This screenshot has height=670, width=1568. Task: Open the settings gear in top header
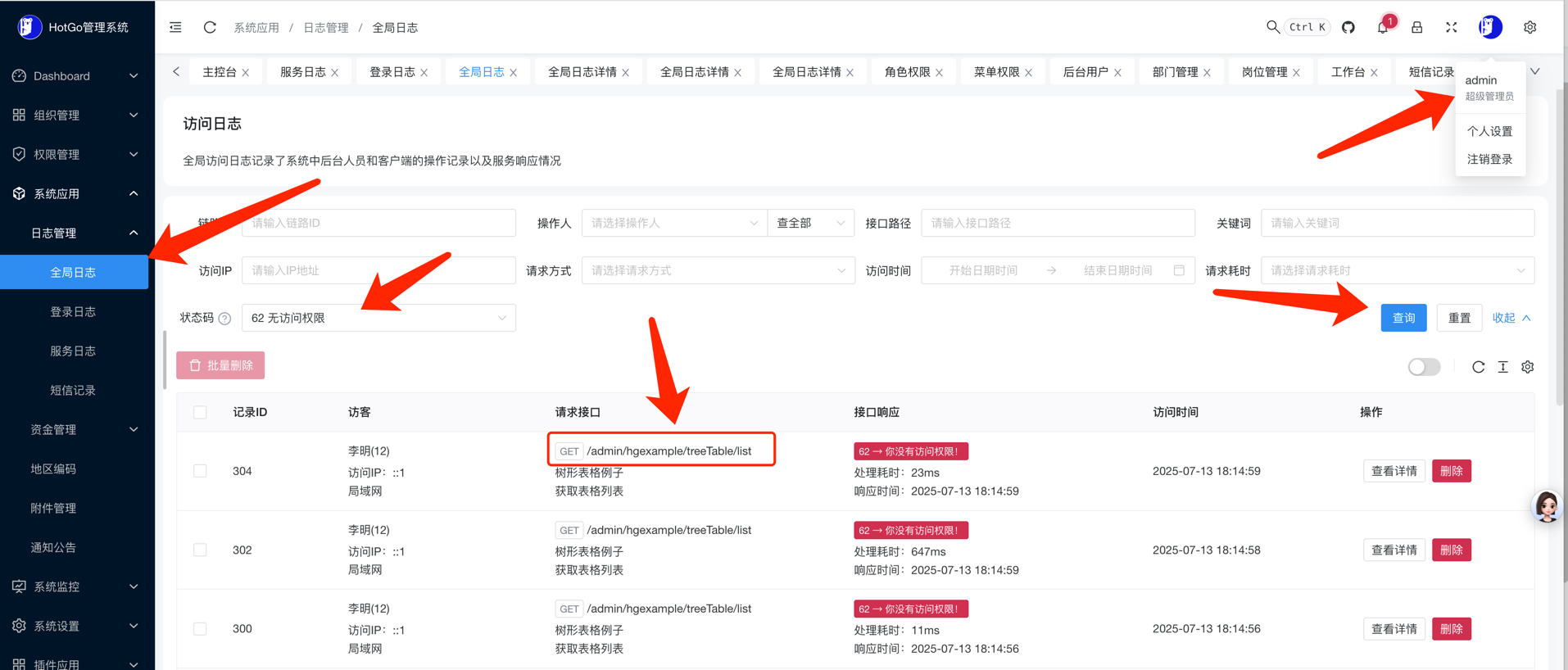tap(1529, 28)
